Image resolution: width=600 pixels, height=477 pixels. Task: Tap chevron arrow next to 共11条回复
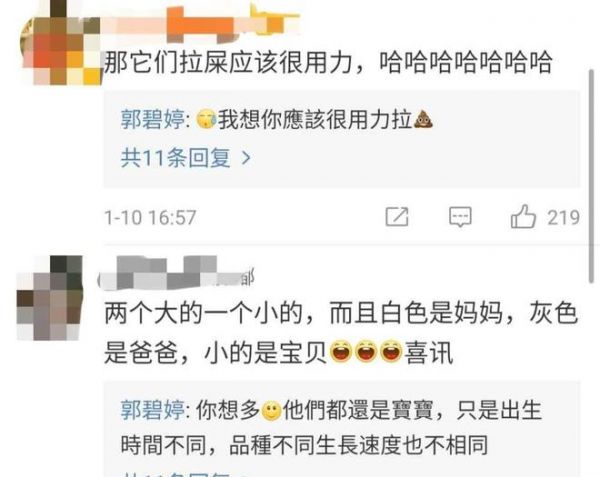tap(247, 158)
